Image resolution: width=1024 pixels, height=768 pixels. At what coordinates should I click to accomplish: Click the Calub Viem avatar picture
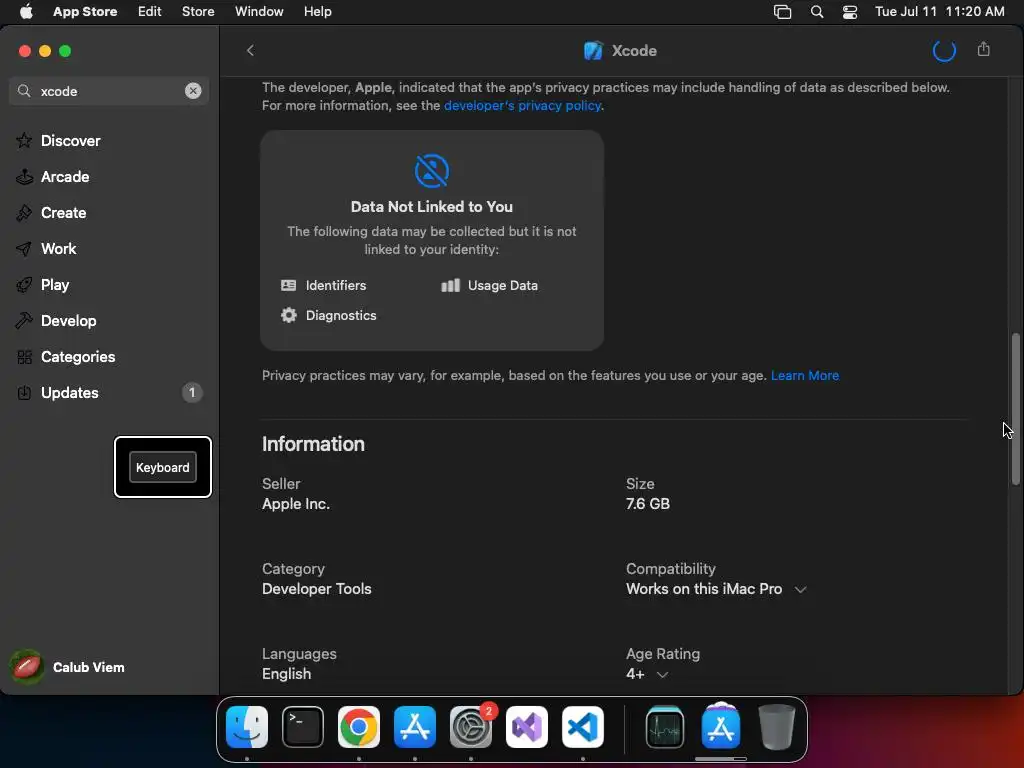pyautogui.click(x=27, y=667)
